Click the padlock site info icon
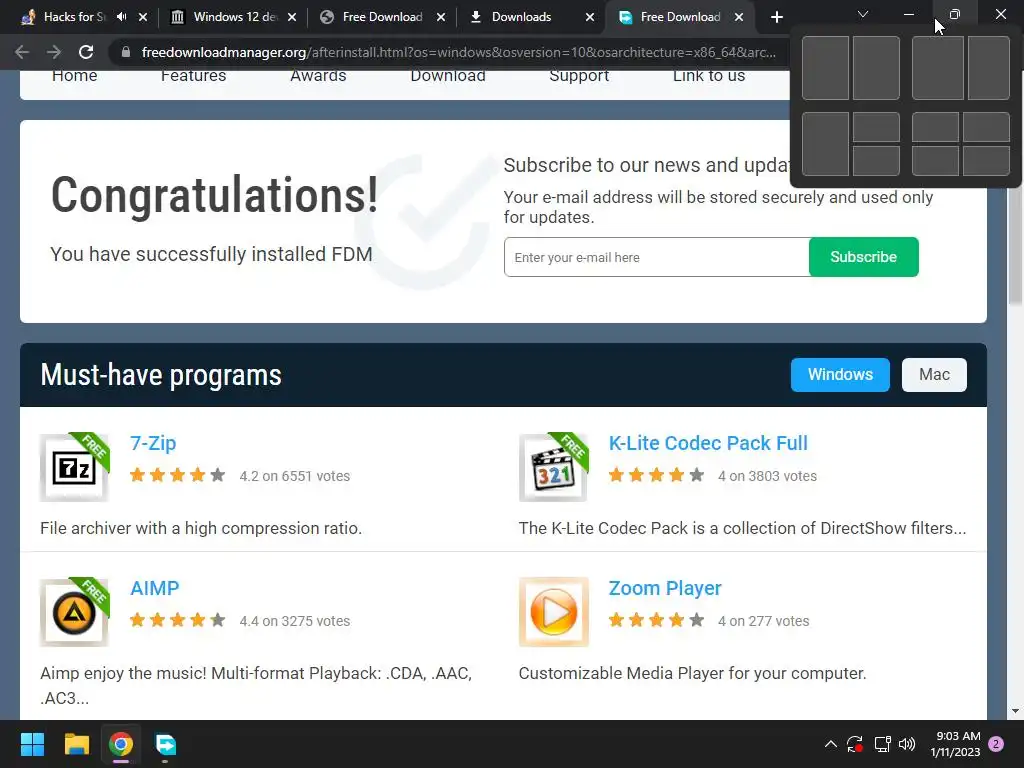This screenshot has width=1024, height=768. (x=125, y=52)
